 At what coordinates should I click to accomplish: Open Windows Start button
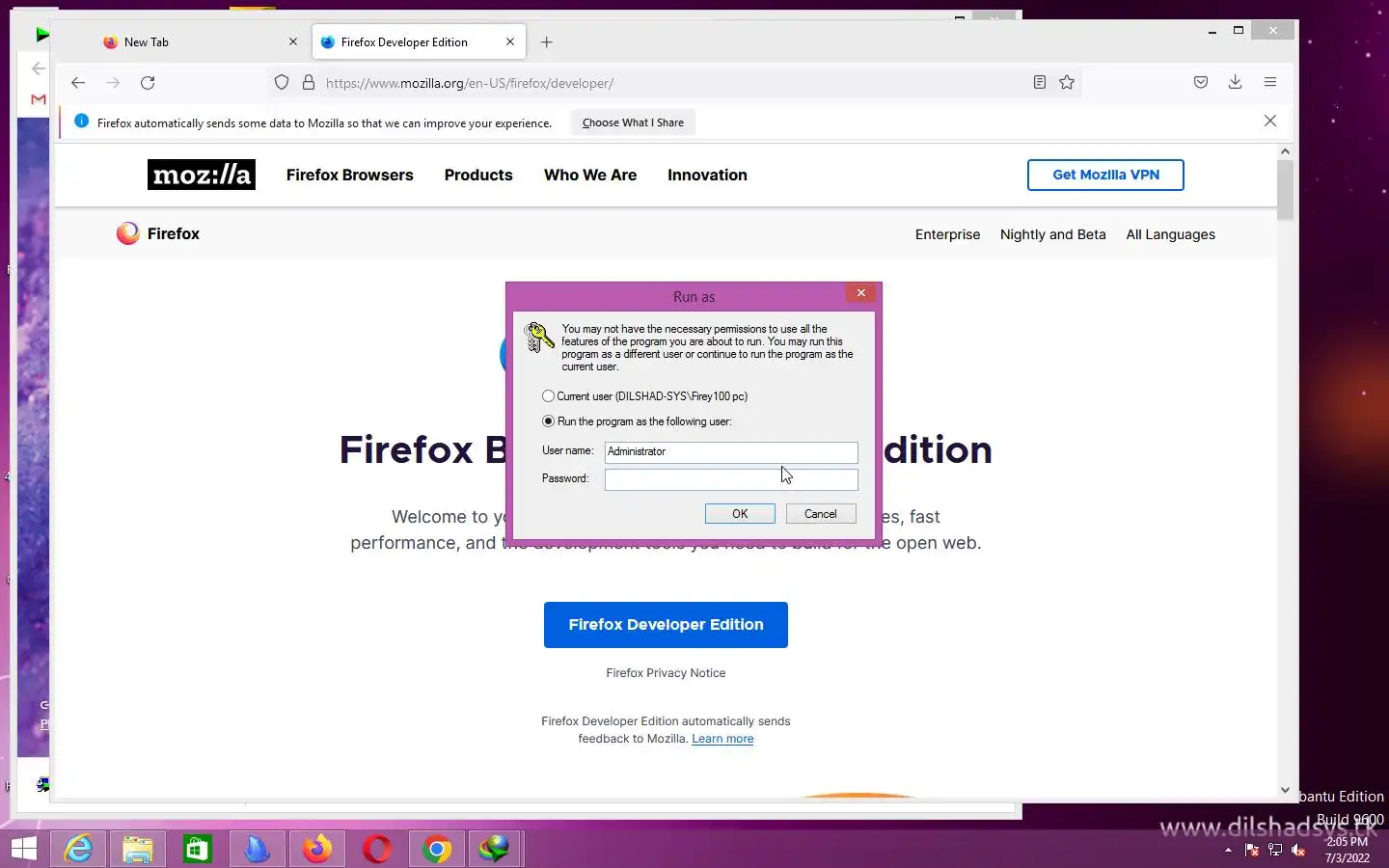(23, 849)
